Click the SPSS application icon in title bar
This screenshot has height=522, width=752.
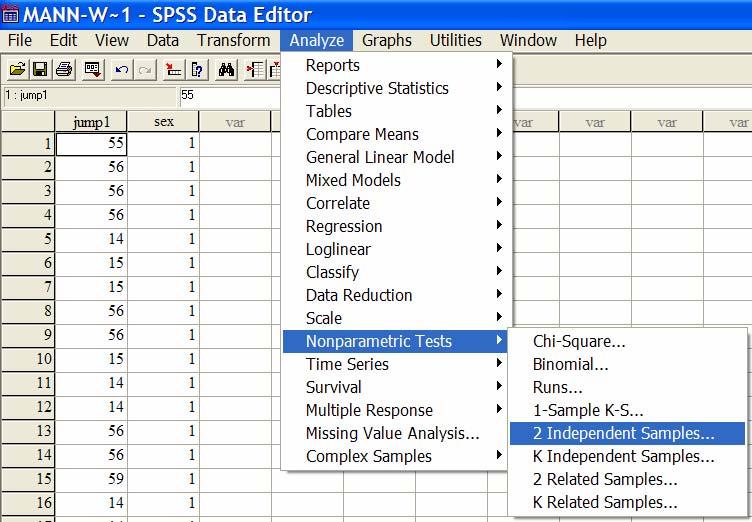pyautogui.click(x=10, y=15)
